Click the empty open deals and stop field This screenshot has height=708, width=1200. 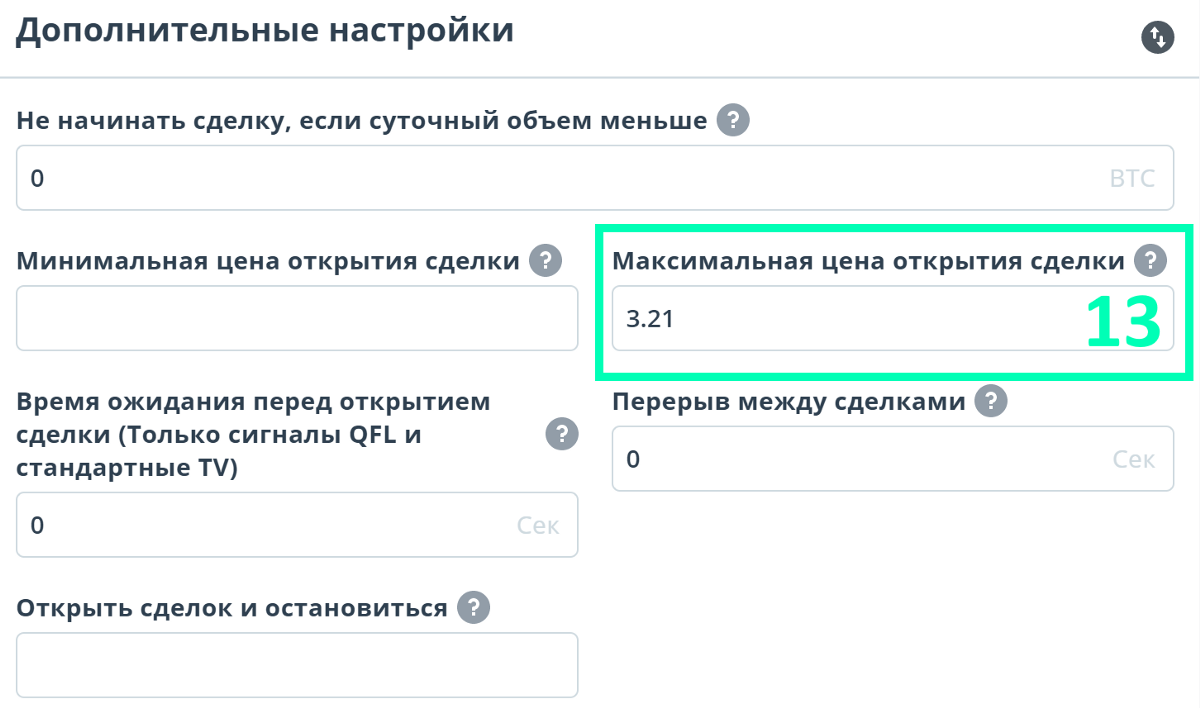pos(297,665)
